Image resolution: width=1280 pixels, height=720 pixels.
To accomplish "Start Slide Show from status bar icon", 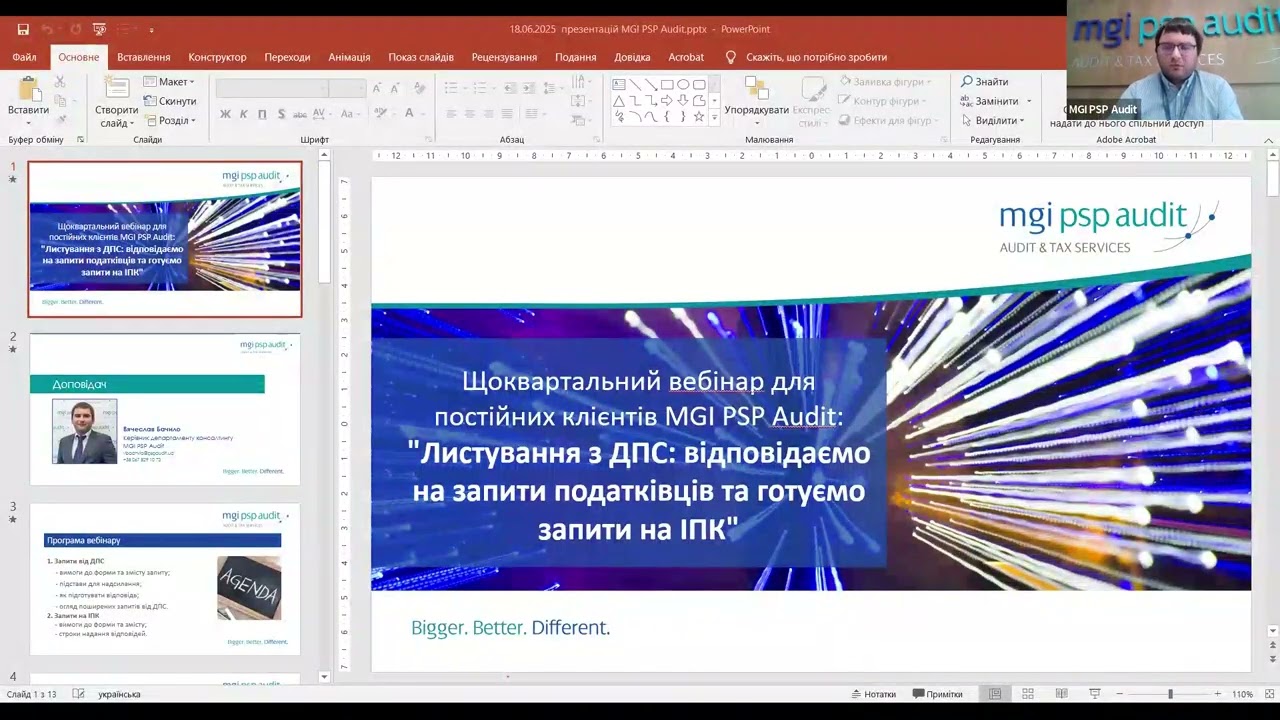I will coord(1095,694).
